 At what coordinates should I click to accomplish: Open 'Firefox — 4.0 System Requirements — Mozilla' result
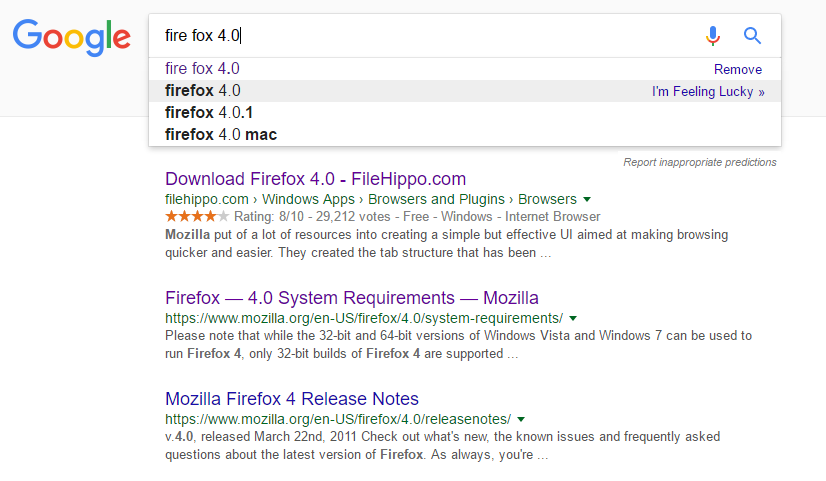tap(351, 298)
